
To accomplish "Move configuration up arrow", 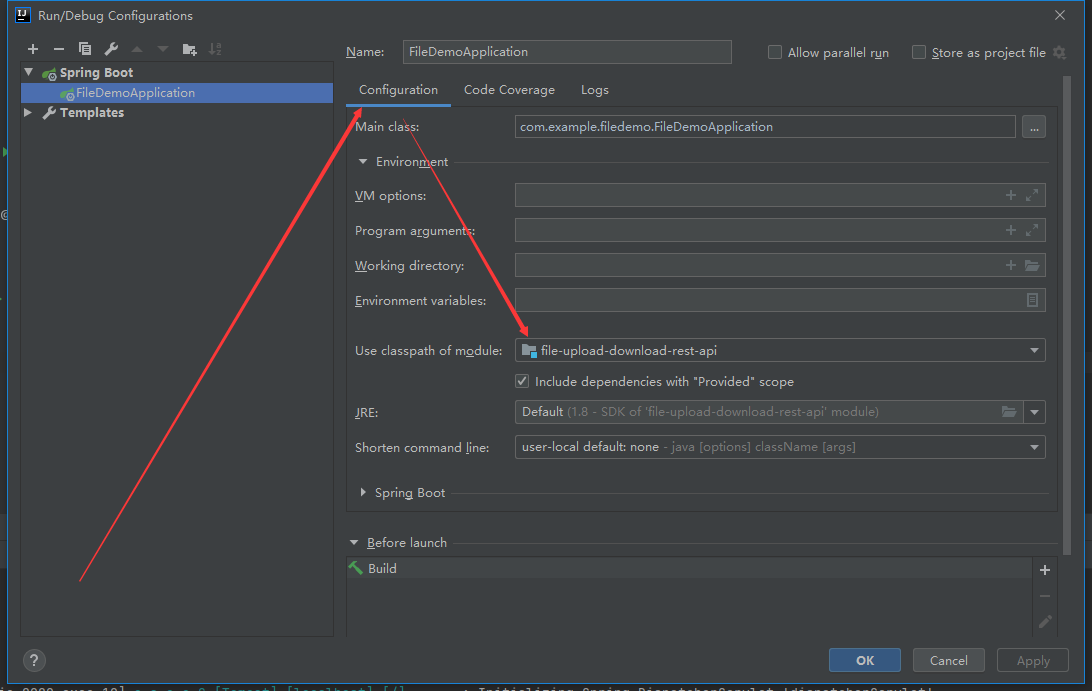I will pyautogui.click(x=137, y=49).
